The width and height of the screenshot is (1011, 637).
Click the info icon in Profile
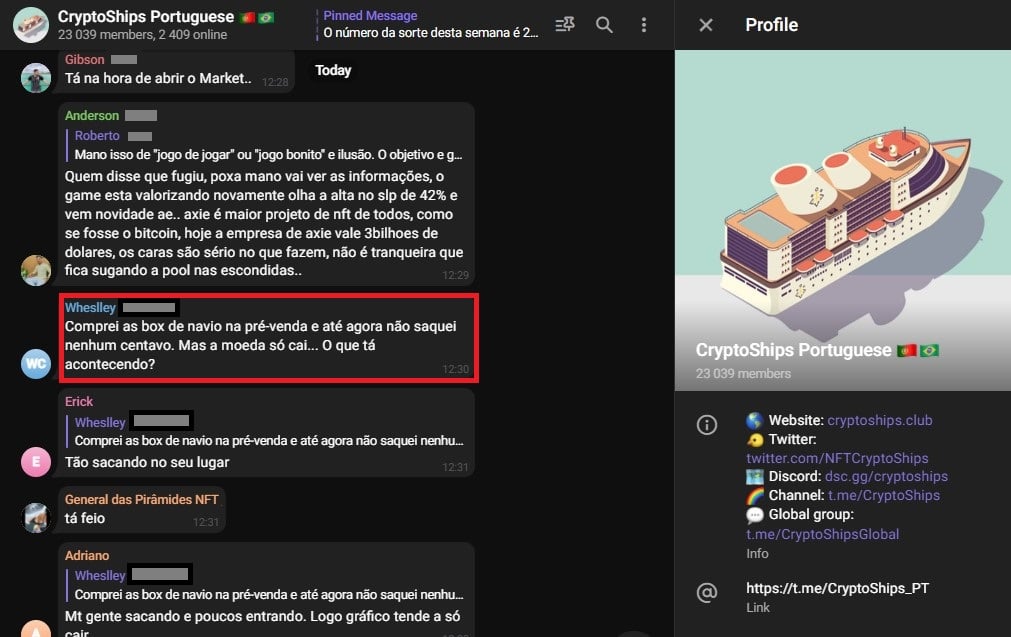click(x=707, y=425)
